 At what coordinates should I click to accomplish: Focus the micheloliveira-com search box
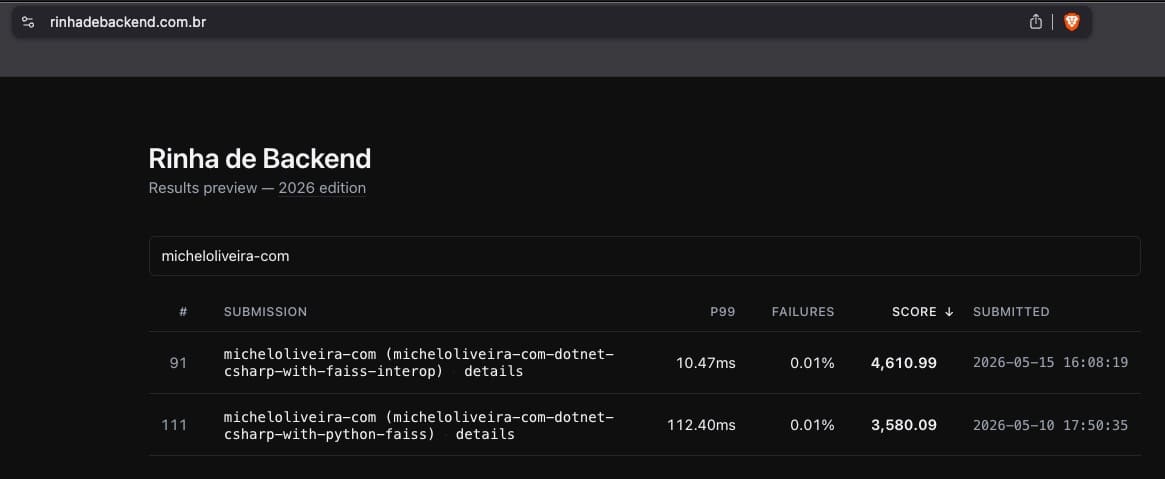coord(644,256)
